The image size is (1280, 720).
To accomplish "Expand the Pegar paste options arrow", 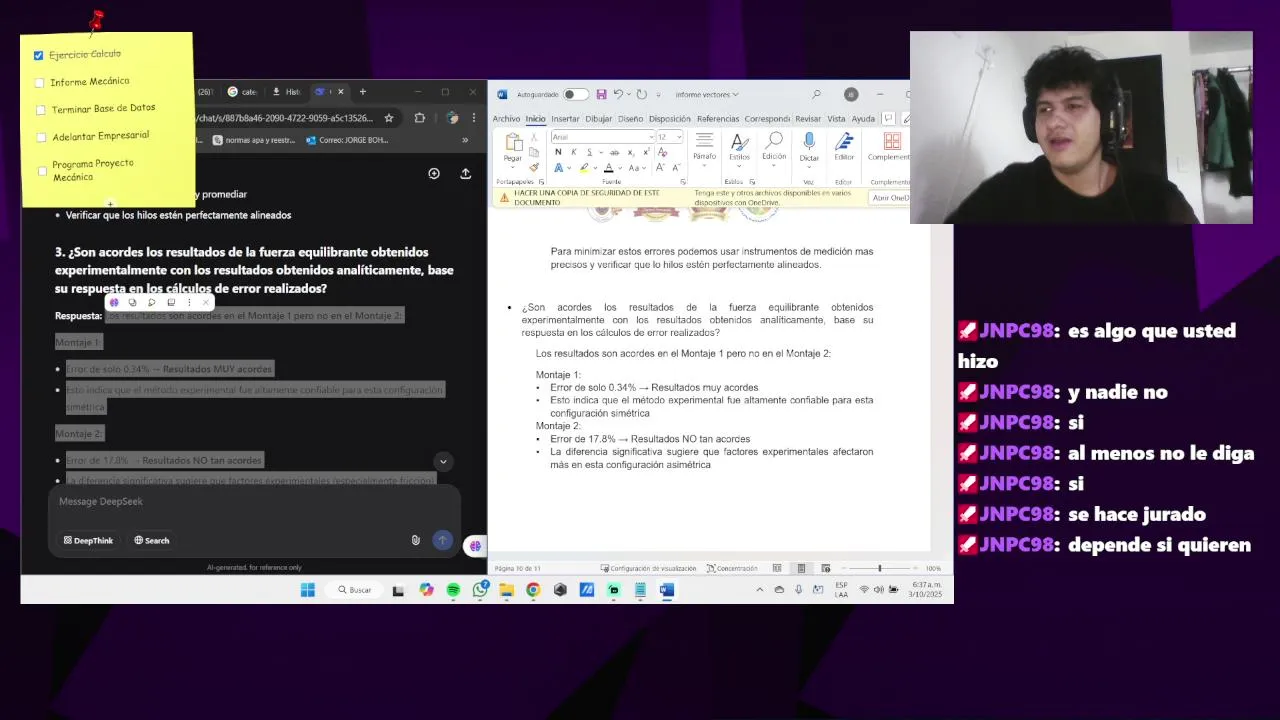I will [512, 167].
